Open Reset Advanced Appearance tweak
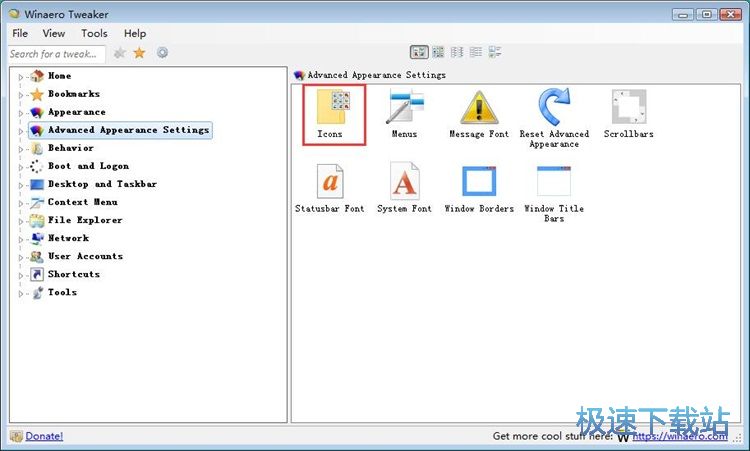The image size is (750, 451). click(x=554, y=119)
